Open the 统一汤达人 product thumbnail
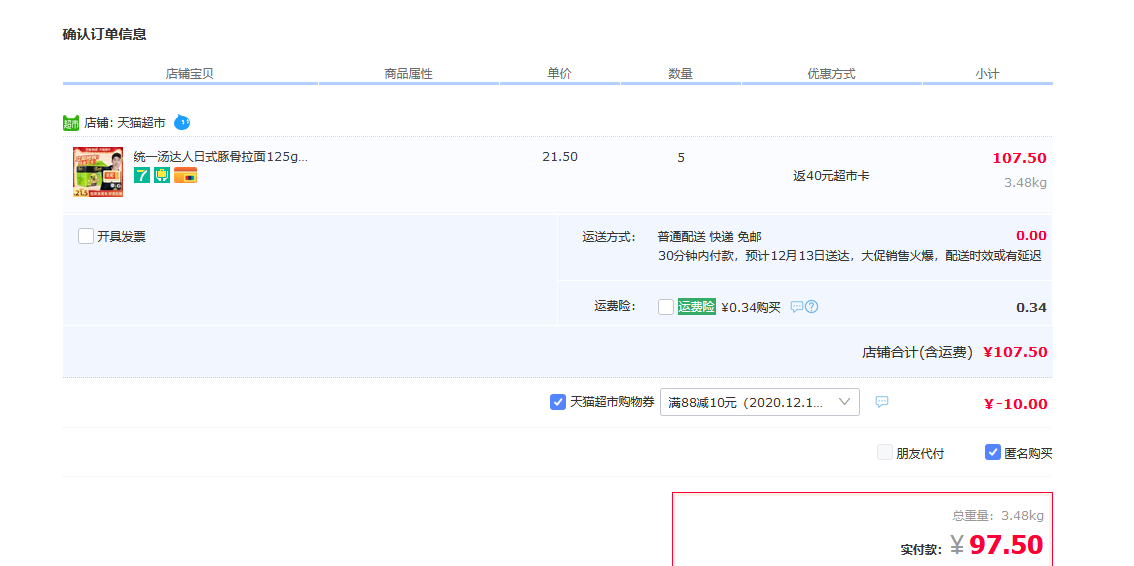The height and width of the screenshot is (566, 1134). [x=98, y=172]
